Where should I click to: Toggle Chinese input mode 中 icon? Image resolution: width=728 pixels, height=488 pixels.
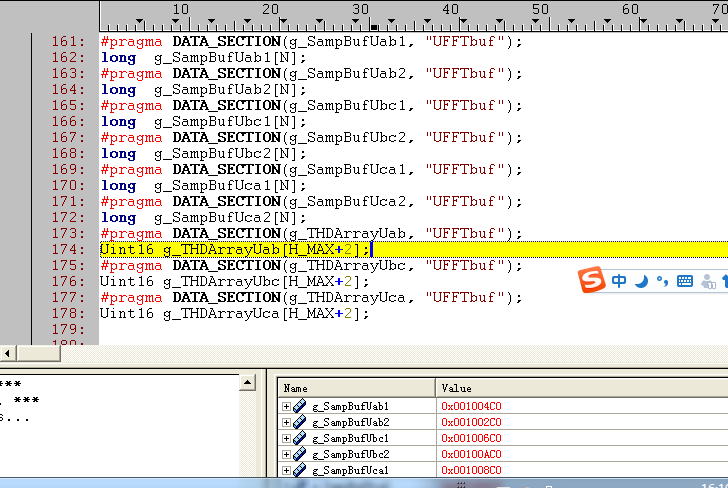619,281
